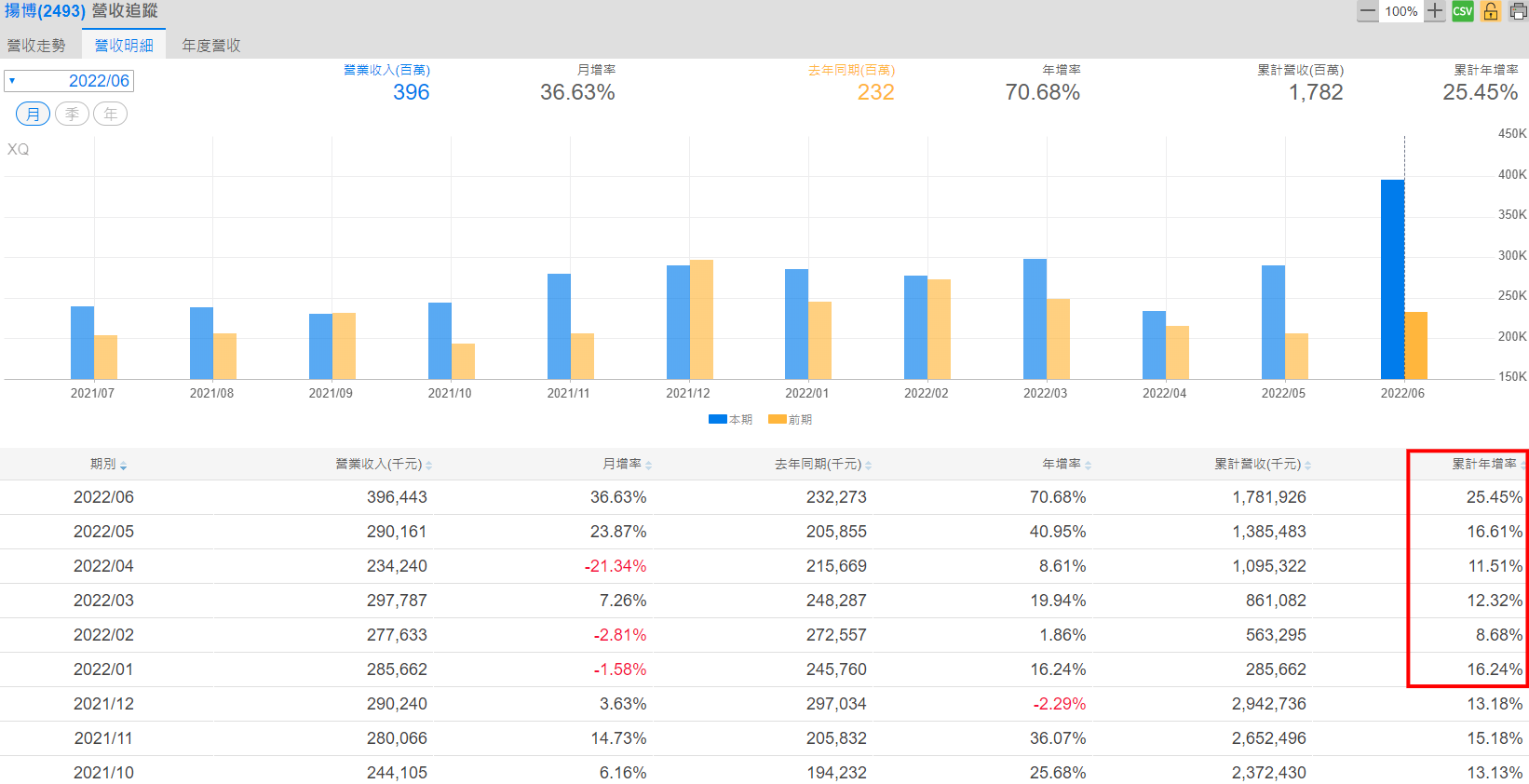Click the zoom in plus icon
The image size is (1529, 784).
(1435, 11)
